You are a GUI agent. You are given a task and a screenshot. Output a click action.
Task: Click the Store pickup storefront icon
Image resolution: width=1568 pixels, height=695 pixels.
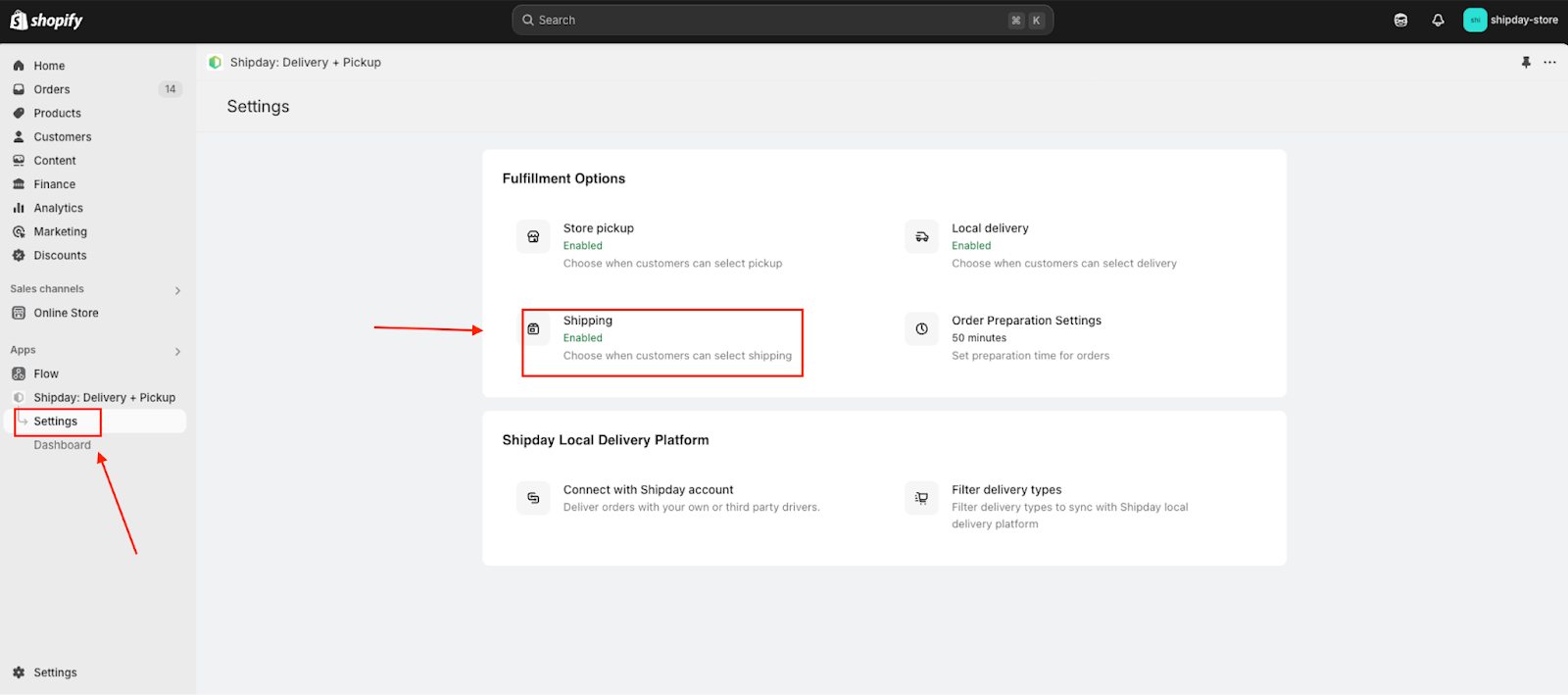533,236
